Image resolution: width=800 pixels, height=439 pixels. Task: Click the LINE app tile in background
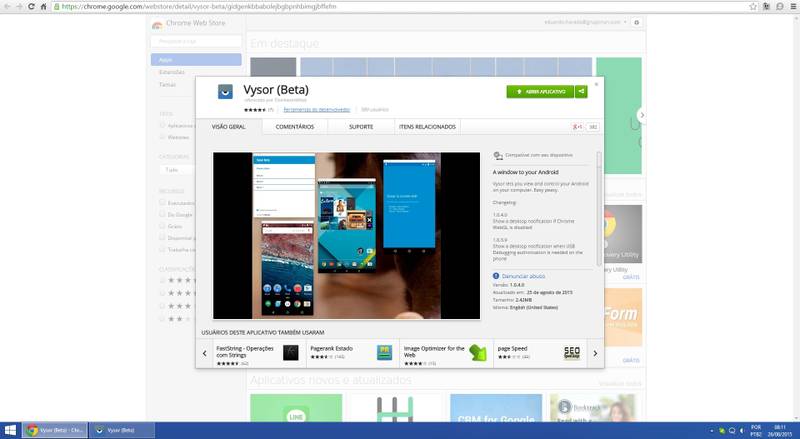[x=296, y=408]
